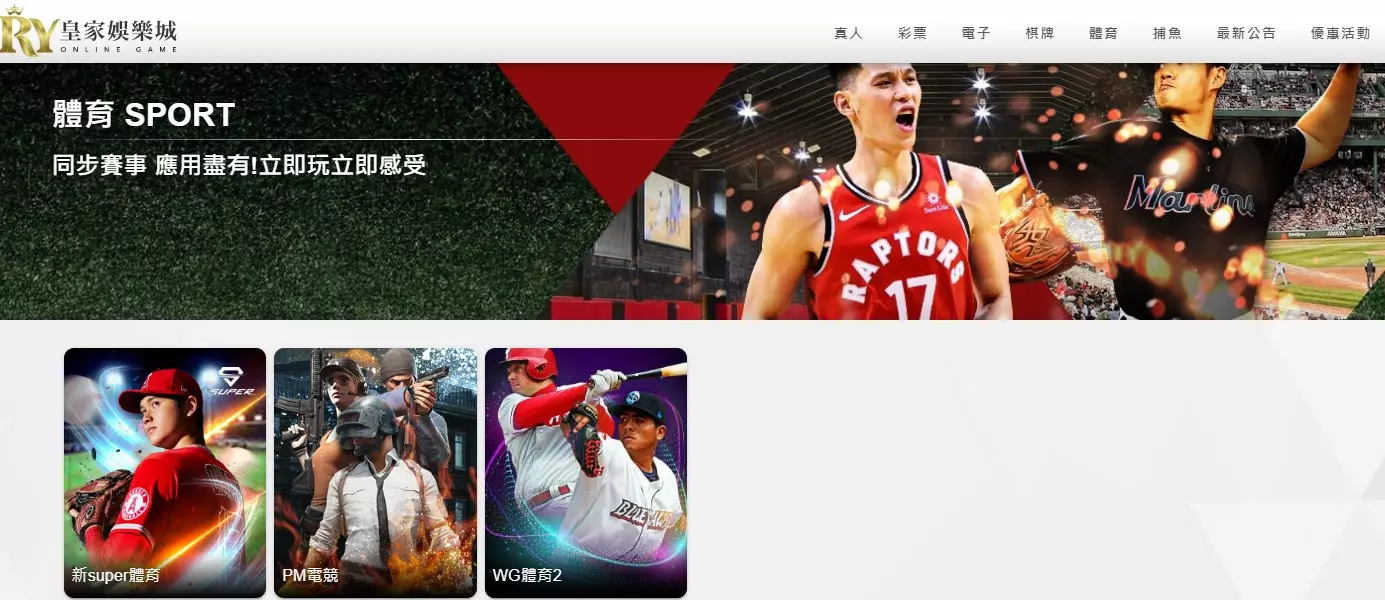Open the 真人 menu item

(x=848, y=33)
